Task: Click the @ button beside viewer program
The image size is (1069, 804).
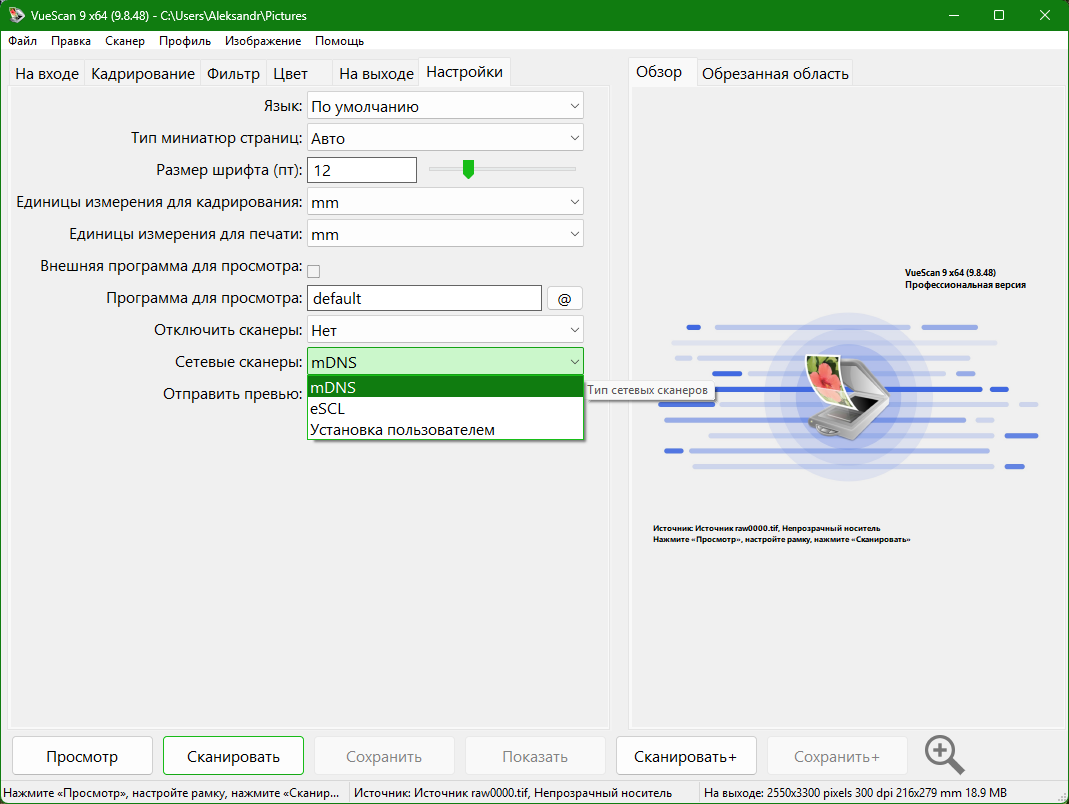Action: click(x=564, y=298)
